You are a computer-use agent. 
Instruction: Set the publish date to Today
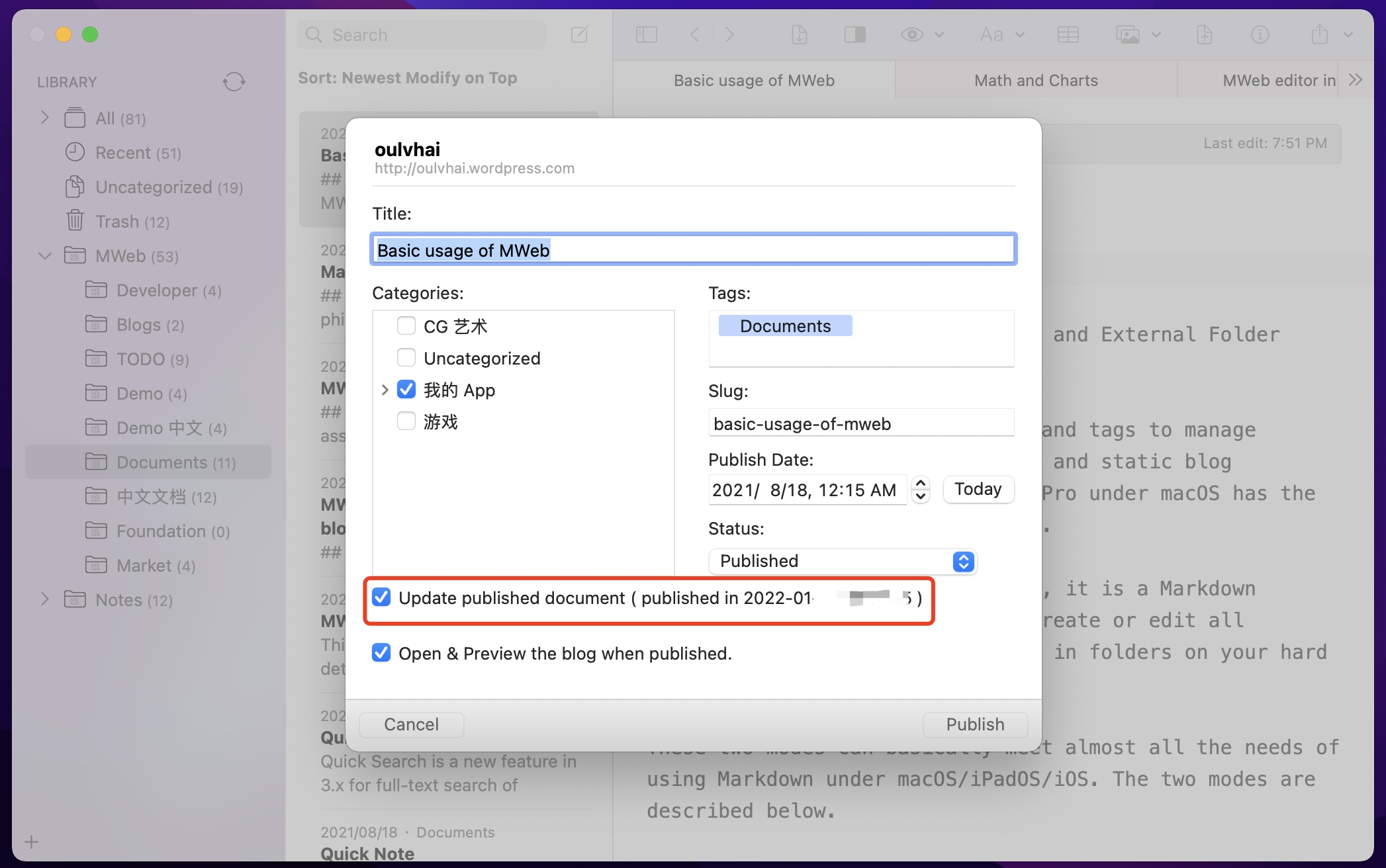pyautogui.click(x=978, y=489)
